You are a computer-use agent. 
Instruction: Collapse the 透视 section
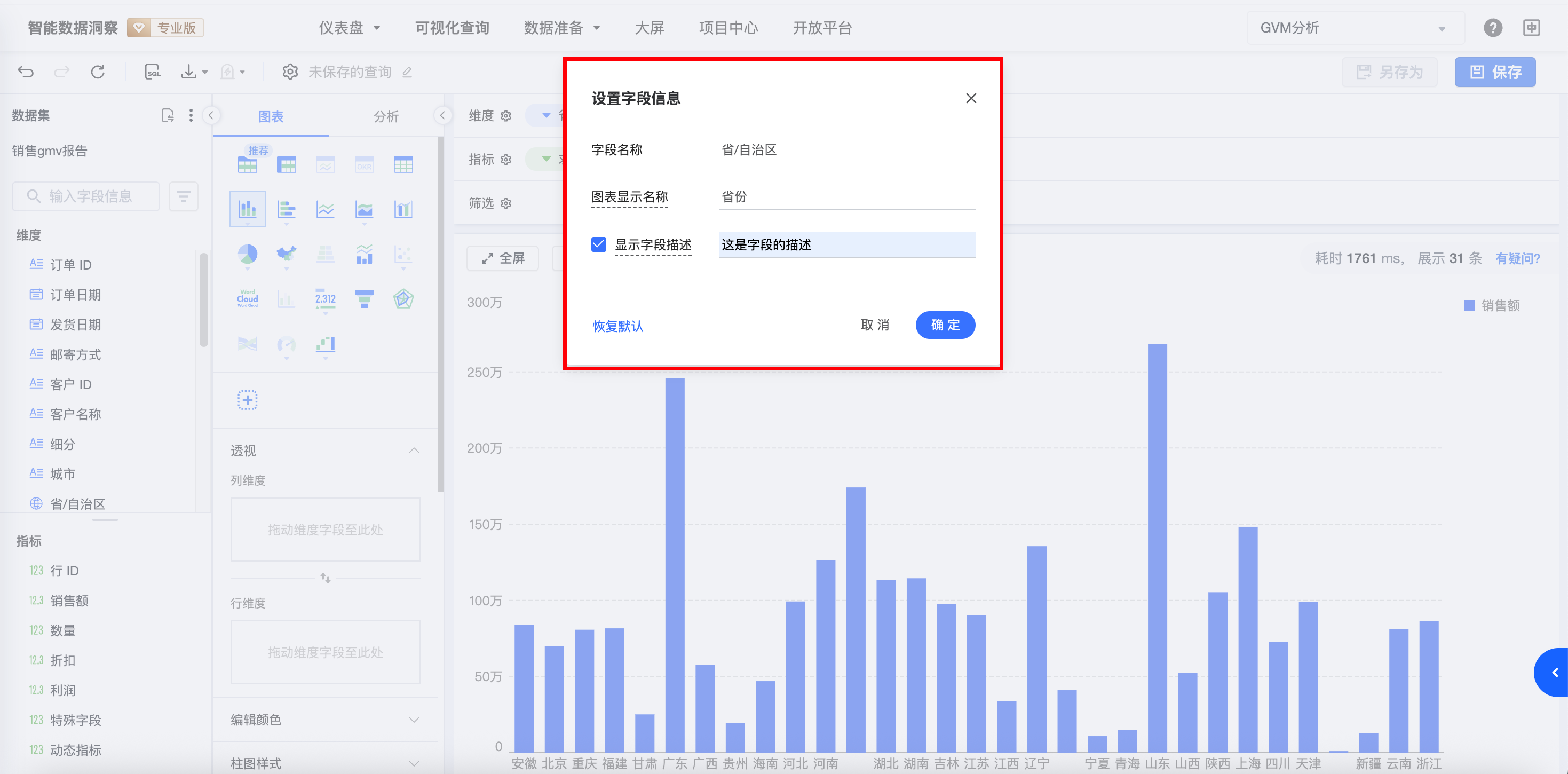(x=414, y=450)
